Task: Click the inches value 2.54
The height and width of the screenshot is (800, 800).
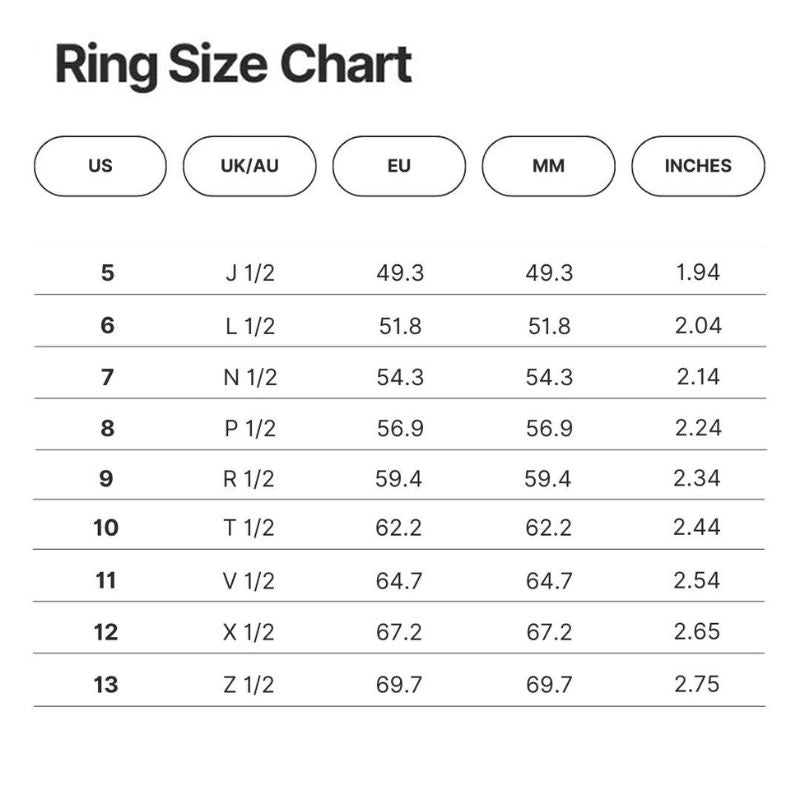Action: coord(697,580)
